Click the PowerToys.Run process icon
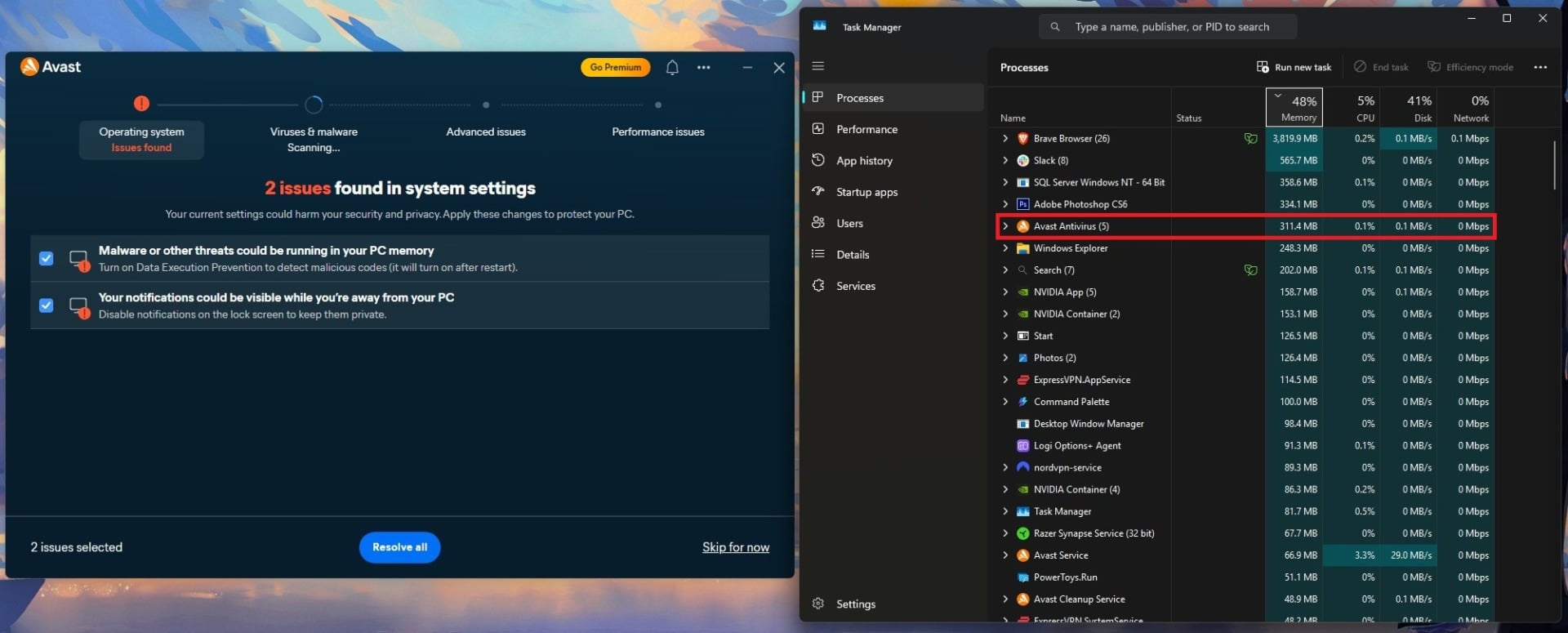Screen dimensions: 1568x633 (x=1022, y=577)
